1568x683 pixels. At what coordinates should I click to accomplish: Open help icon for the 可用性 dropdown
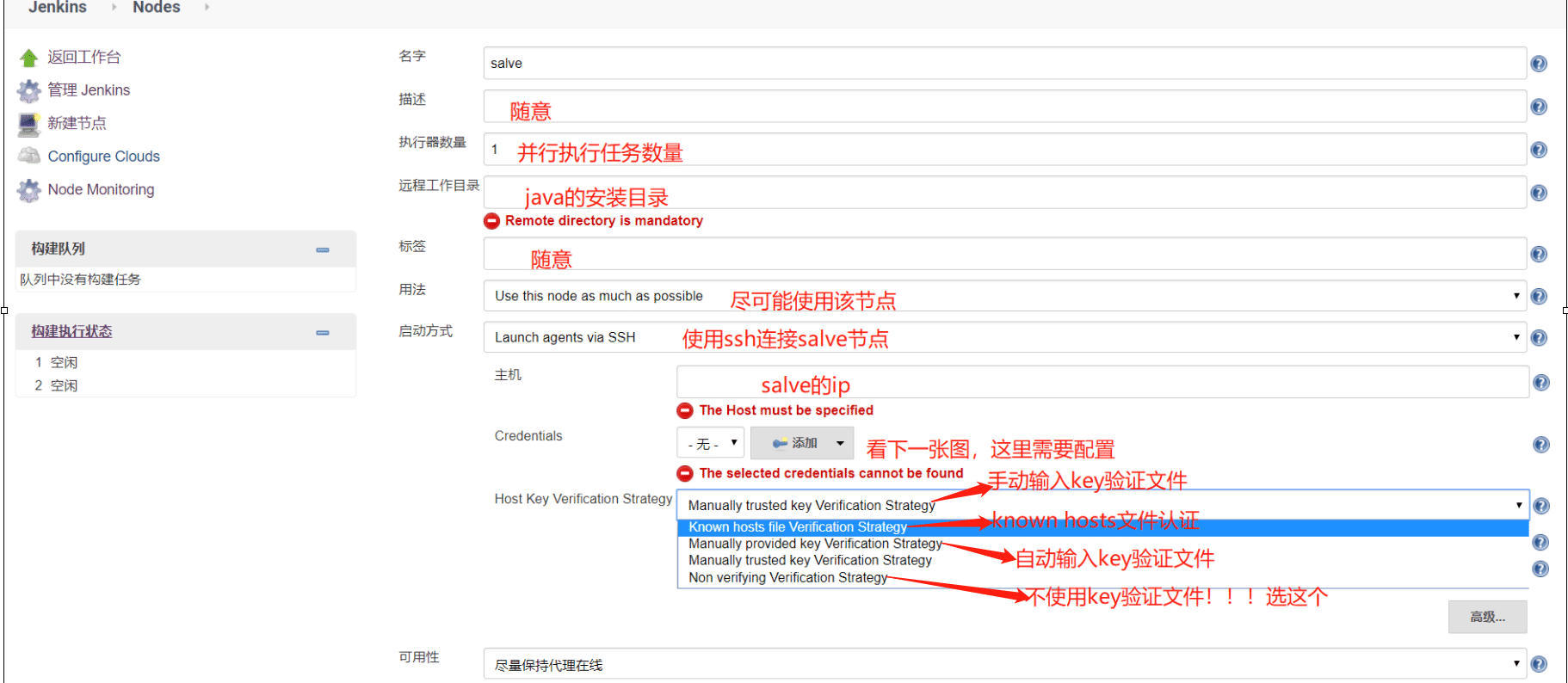tap(1539, 664)
